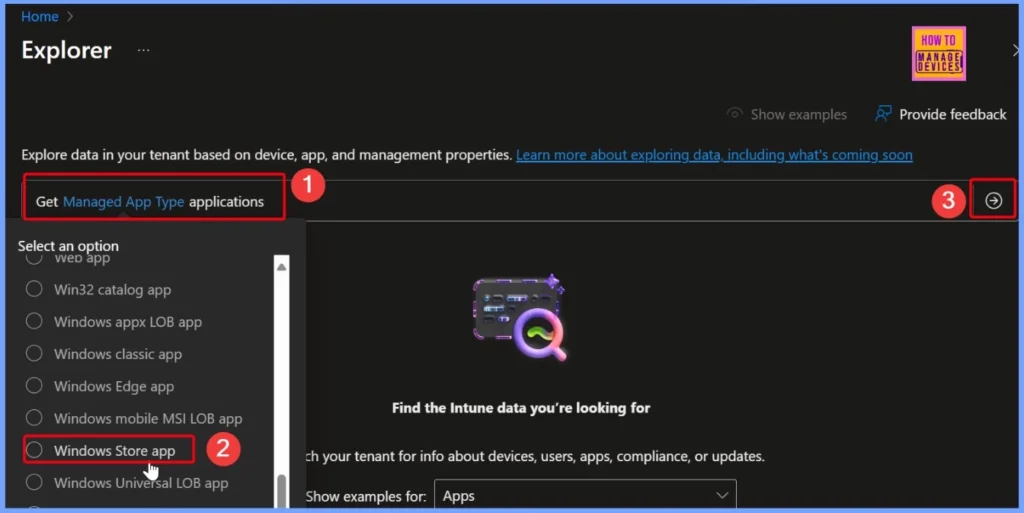The image size is (1024, 513).
Task: Click the chevron after Home breadcrumb
Action: 70,16
